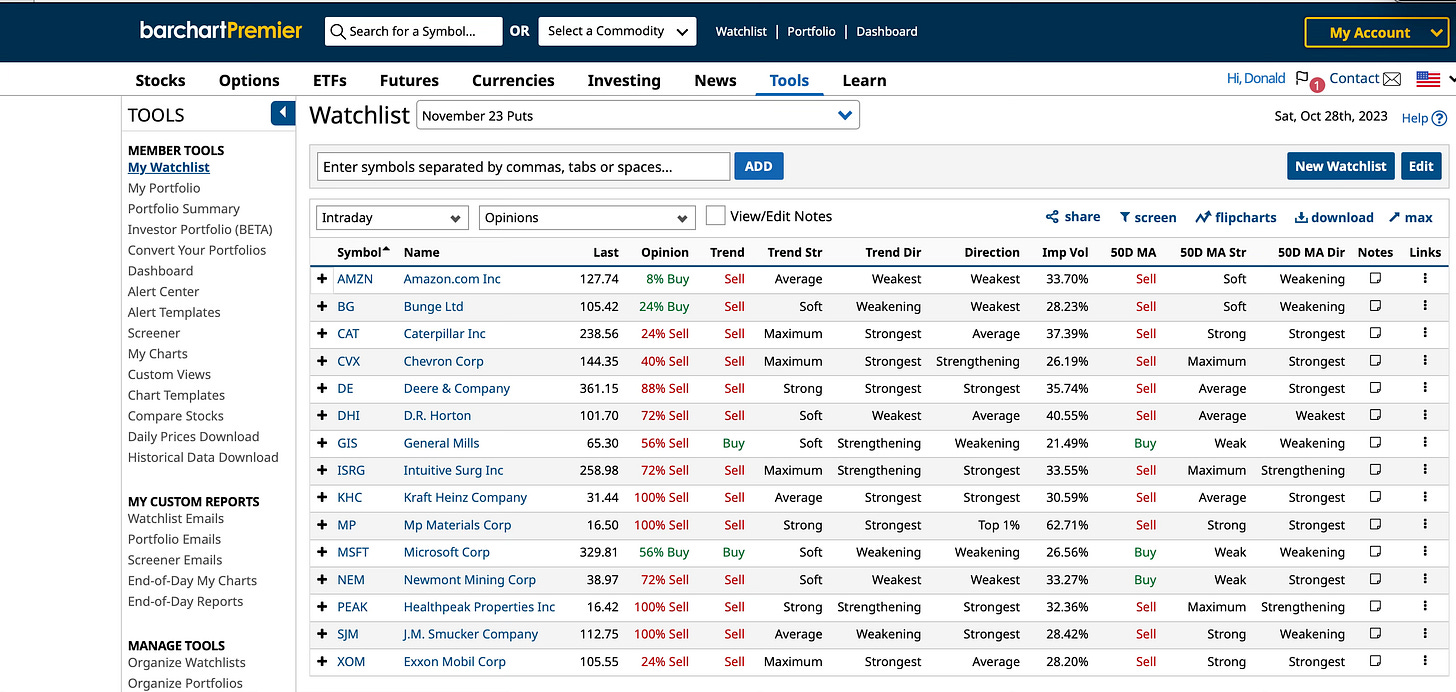The image size is (1456, 692).
Task: Open the Stocks menu
Action: tap(160, 80)
